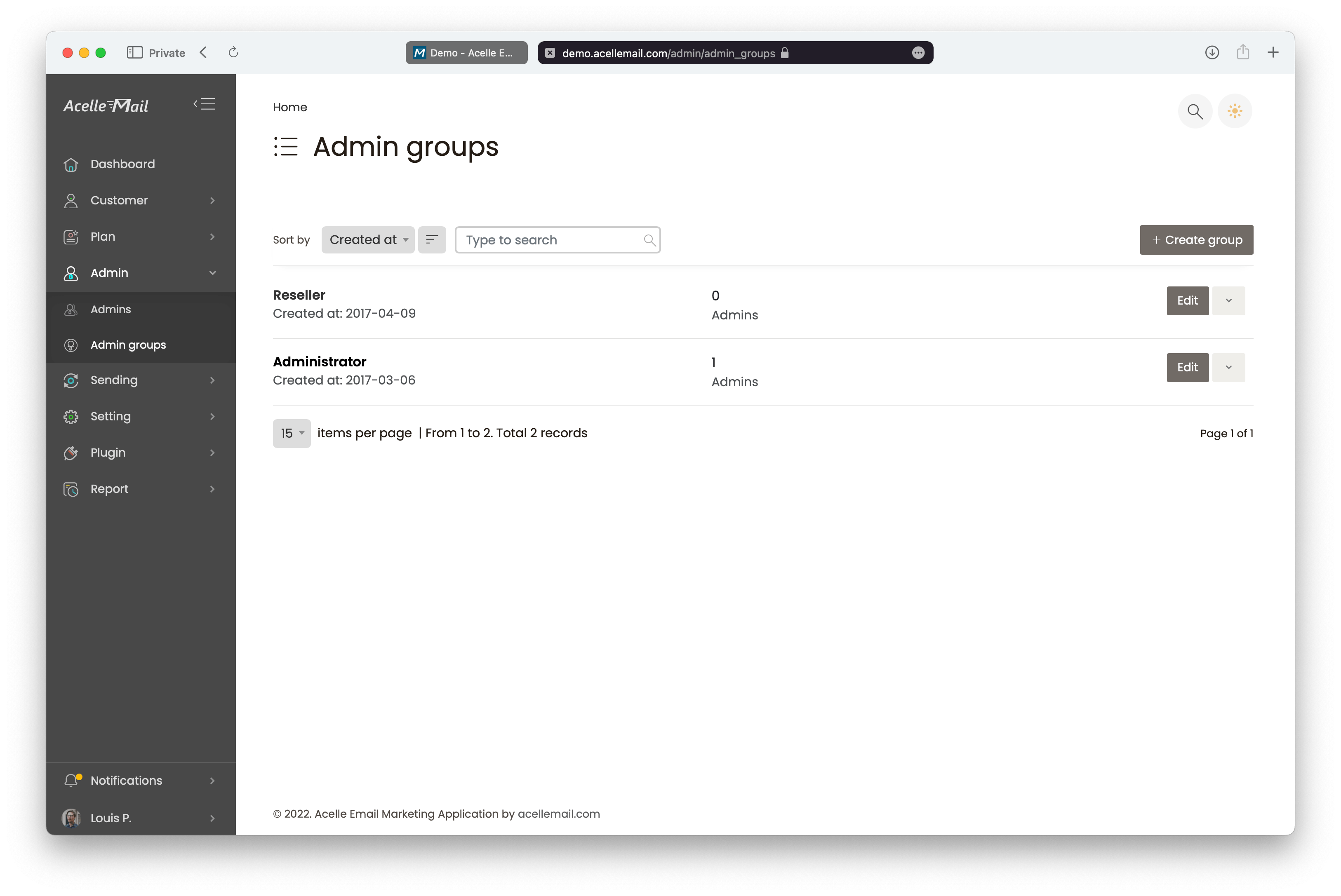The image size is (1341, 896).
Task: Click the Plugin section icon
Action: point(71,452)
